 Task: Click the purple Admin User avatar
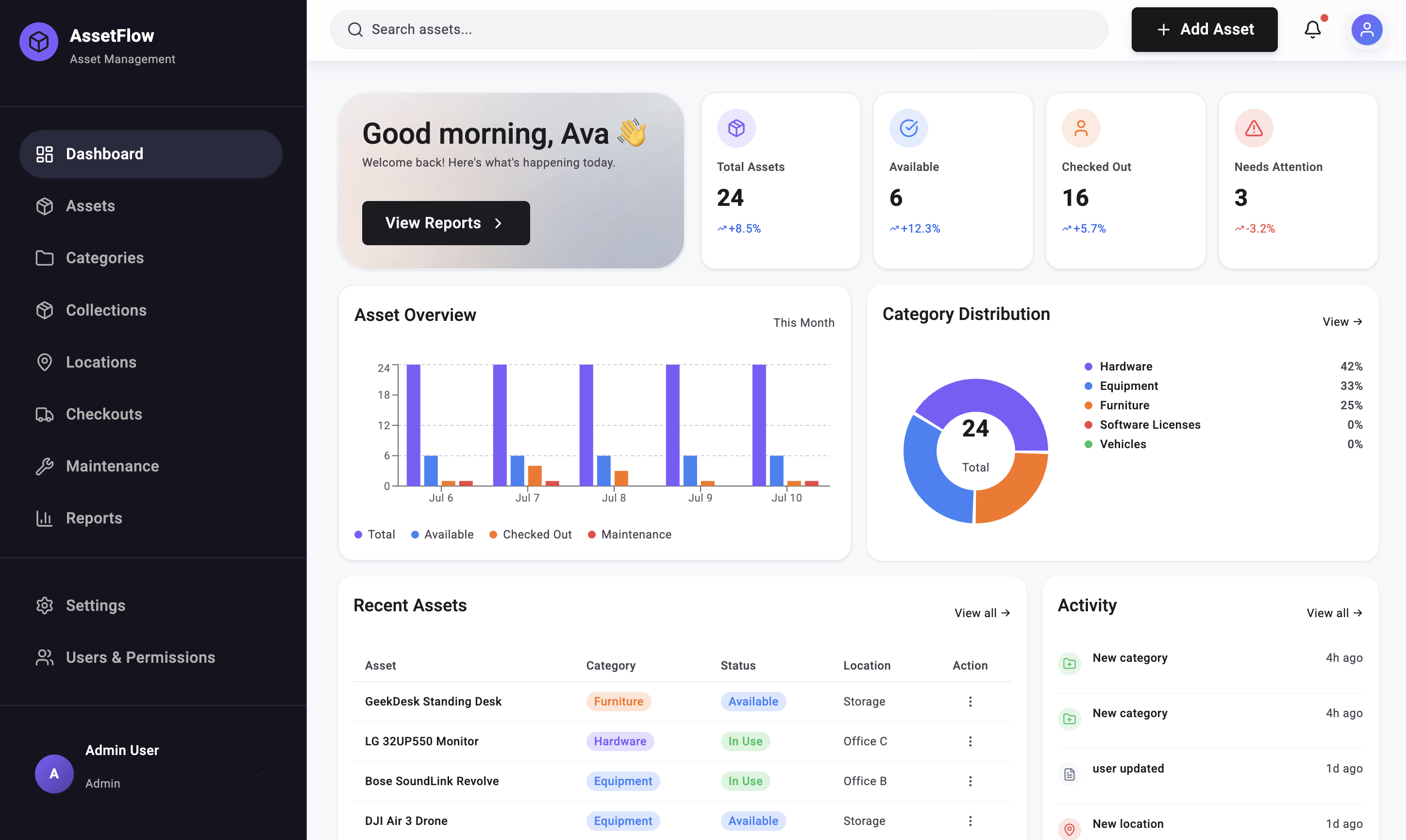[x=54, y=774]
